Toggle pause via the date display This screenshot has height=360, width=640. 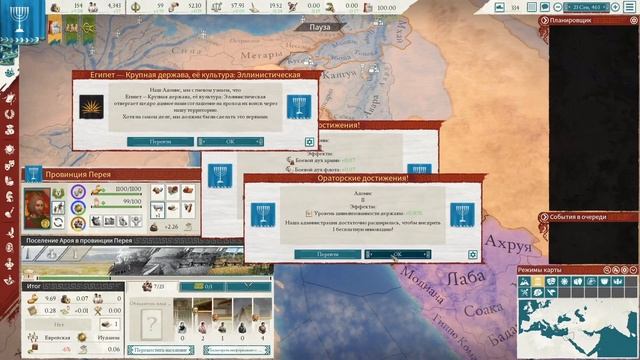[587, 7]
